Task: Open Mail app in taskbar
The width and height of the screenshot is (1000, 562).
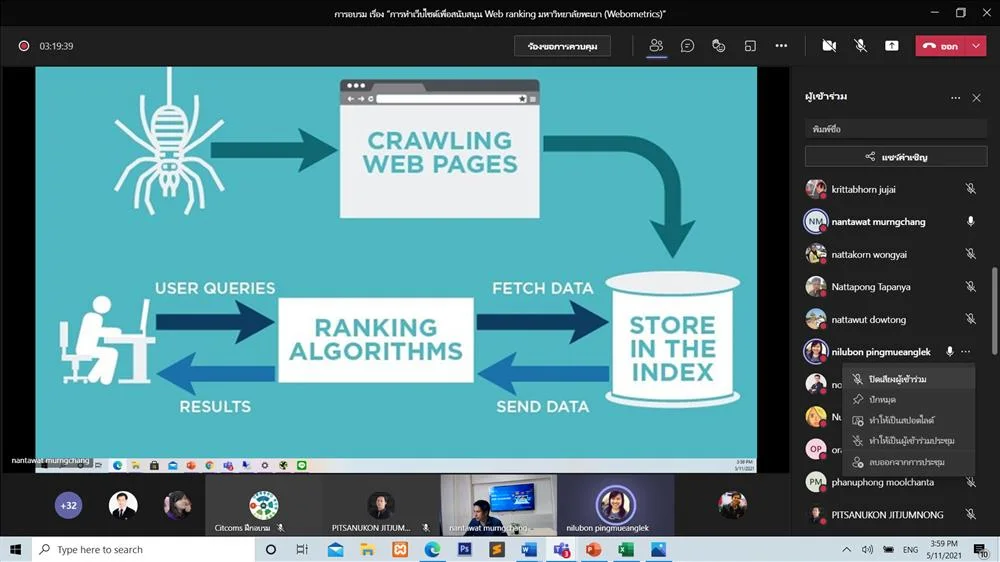Action: (x=335, y=549)
